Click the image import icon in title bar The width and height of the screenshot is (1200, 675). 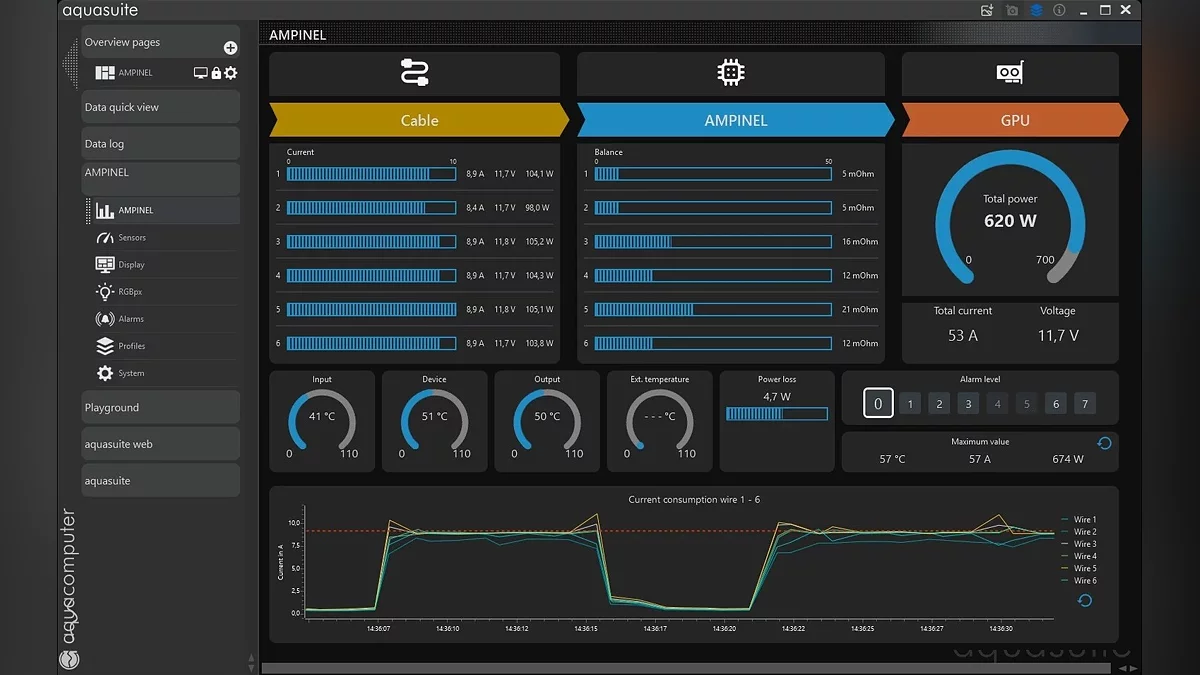pos(987,10)
